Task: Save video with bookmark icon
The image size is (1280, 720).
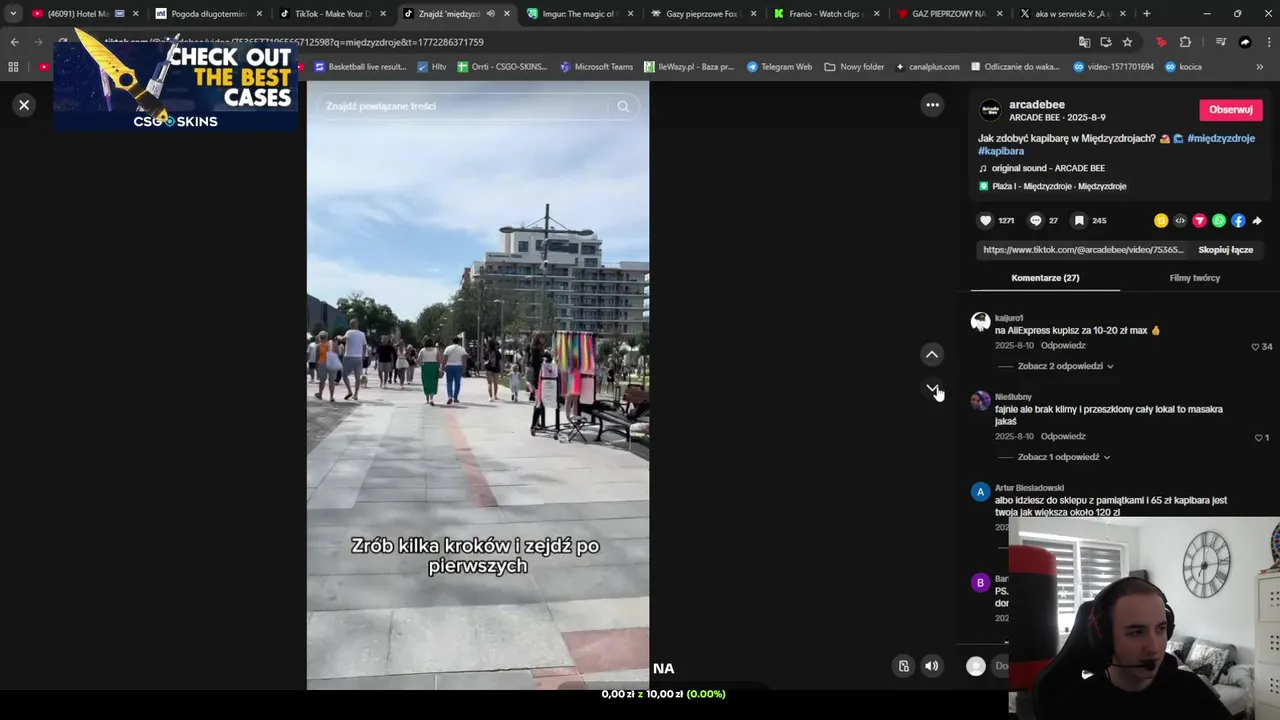Action: 1079,221
